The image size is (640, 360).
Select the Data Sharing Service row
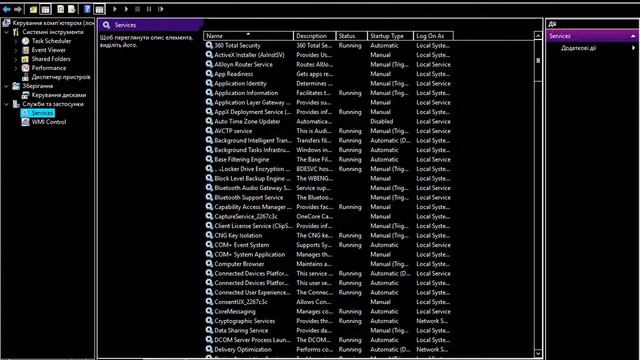point(328,330)
